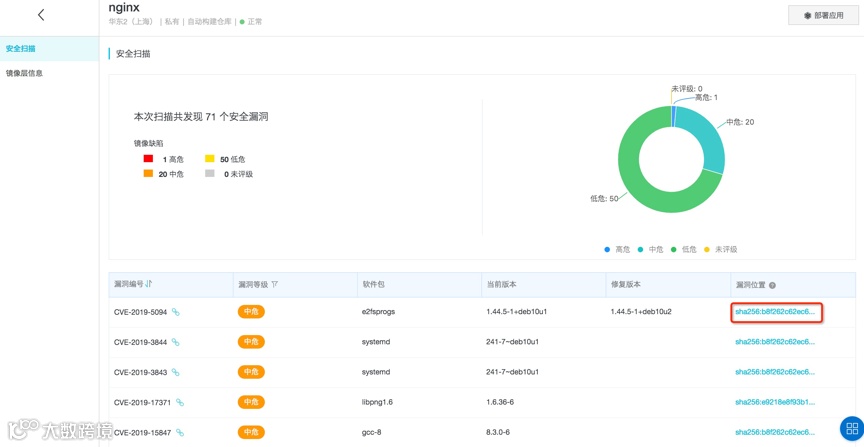Image resolution: width=864 pixels, height=447 pixels.
Task: Open link icon next to CVE-2019-3843
Action: (176, 372)
